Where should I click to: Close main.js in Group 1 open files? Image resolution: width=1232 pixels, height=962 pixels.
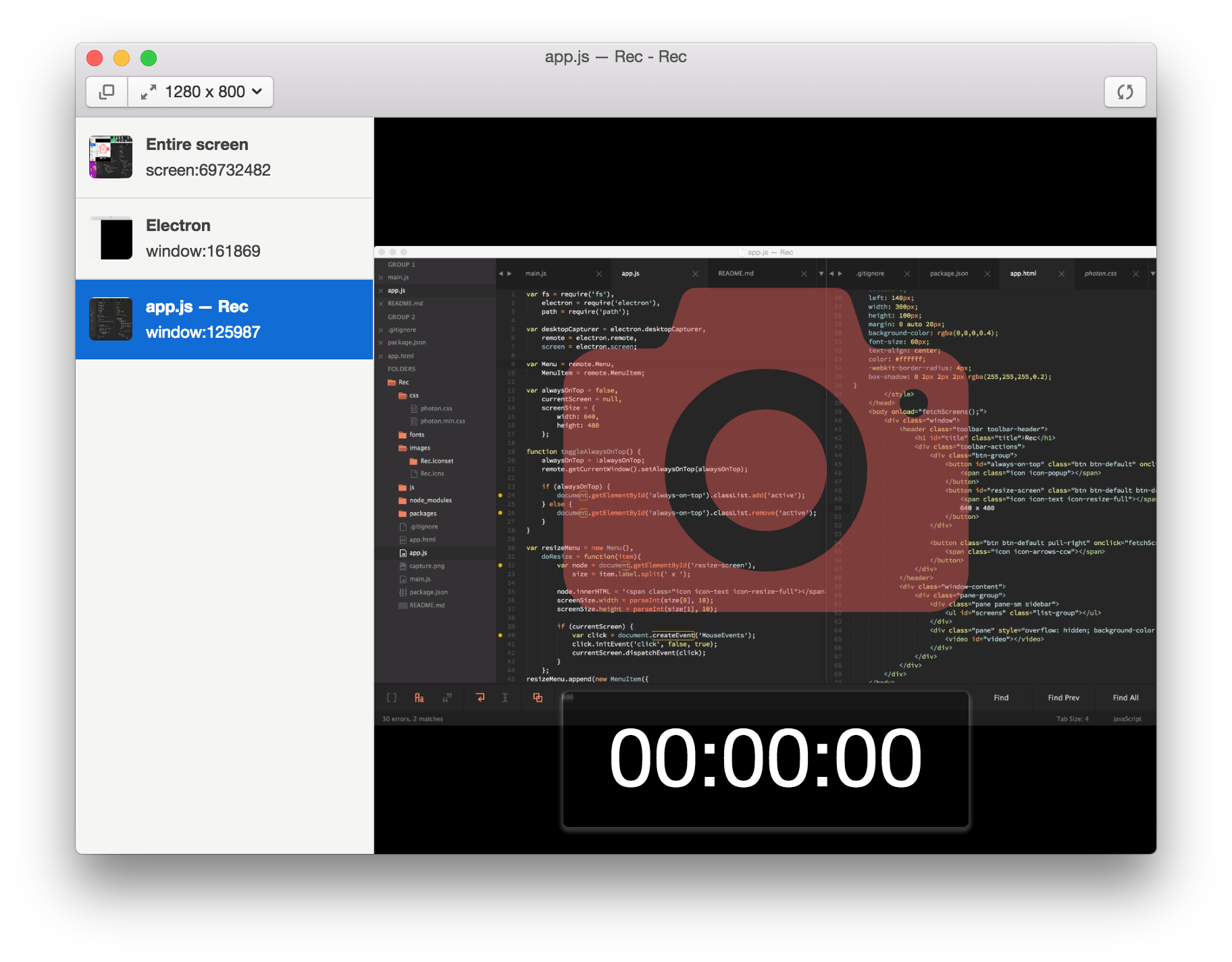(x=381, y=278)
